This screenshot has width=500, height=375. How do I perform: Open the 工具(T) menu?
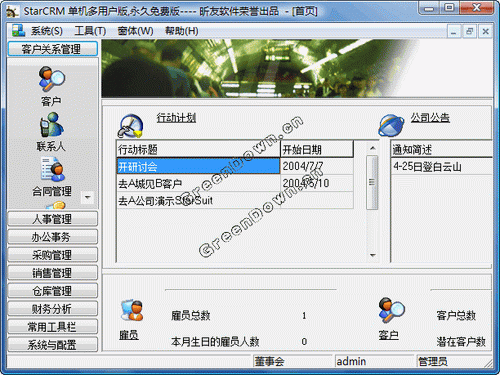point(90,31)
